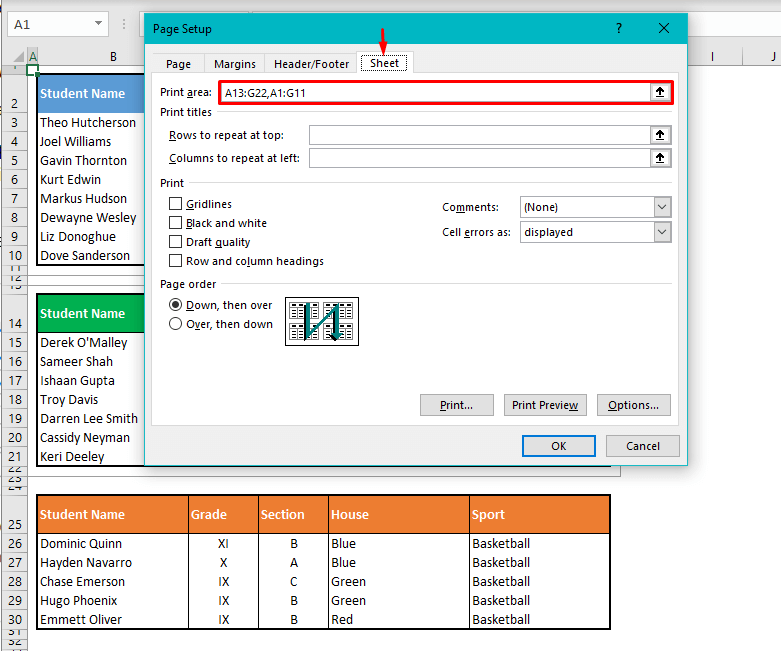Click the Sport header cell
Viewport: 781px width, 651px height.
540,515
